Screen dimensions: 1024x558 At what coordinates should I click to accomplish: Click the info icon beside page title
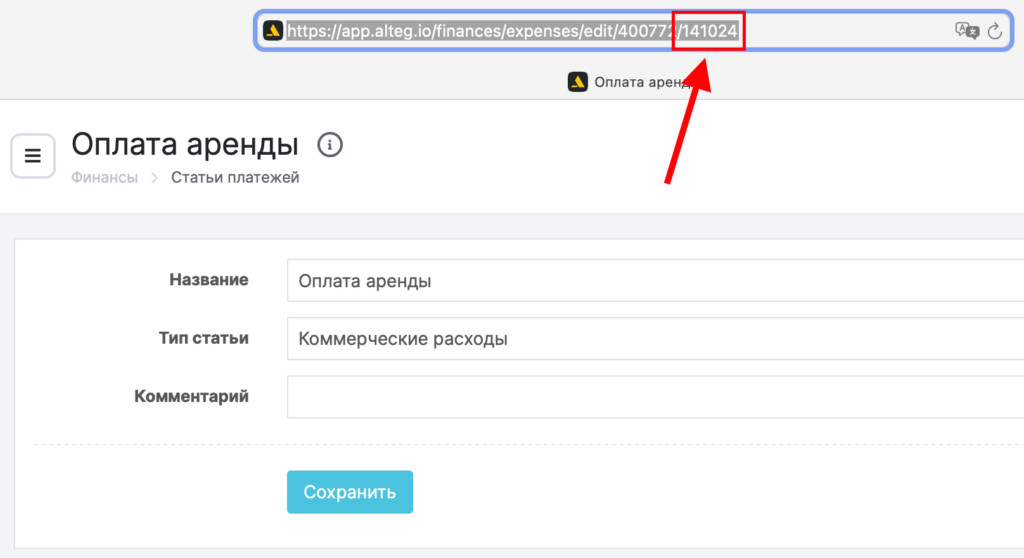coord(330,145)
